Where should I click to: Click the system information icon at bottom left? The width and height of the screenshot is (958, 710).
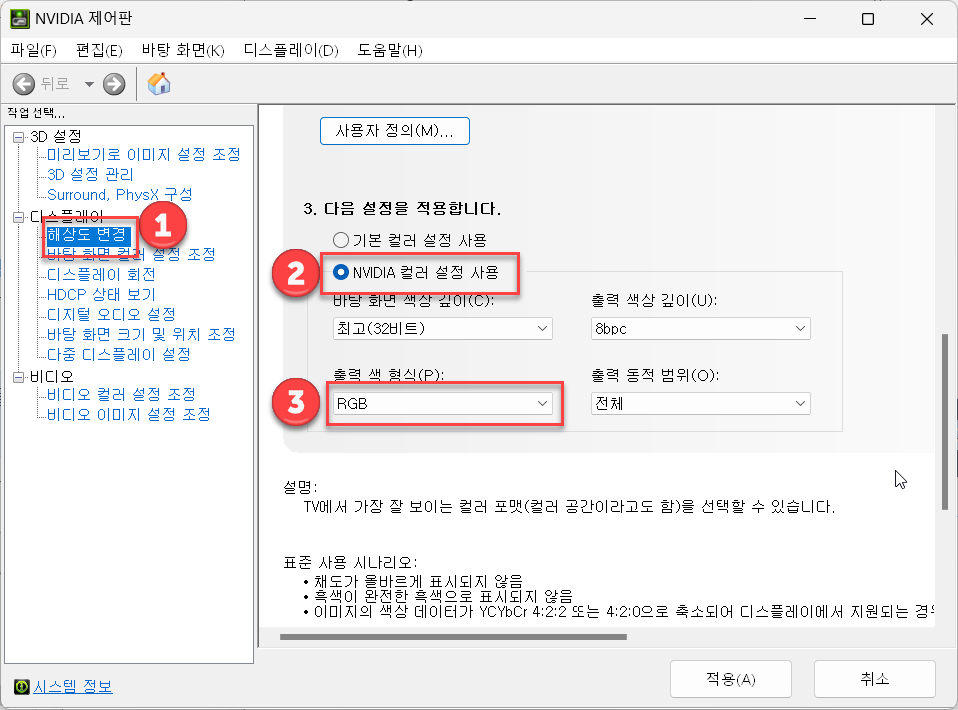(21, 686)
